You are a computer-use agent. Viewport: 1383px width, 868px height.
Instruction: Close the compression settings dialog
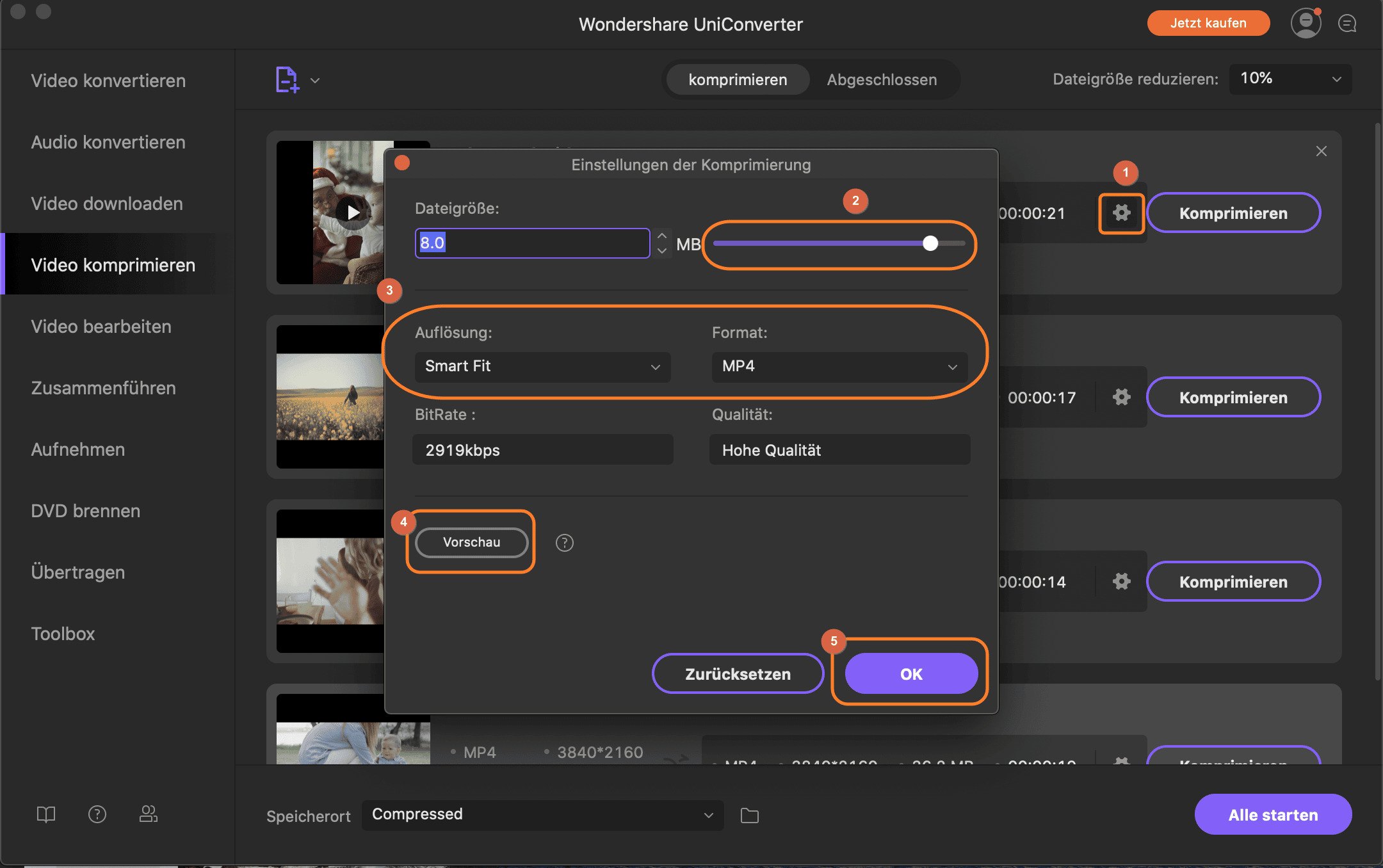[402, 163]
